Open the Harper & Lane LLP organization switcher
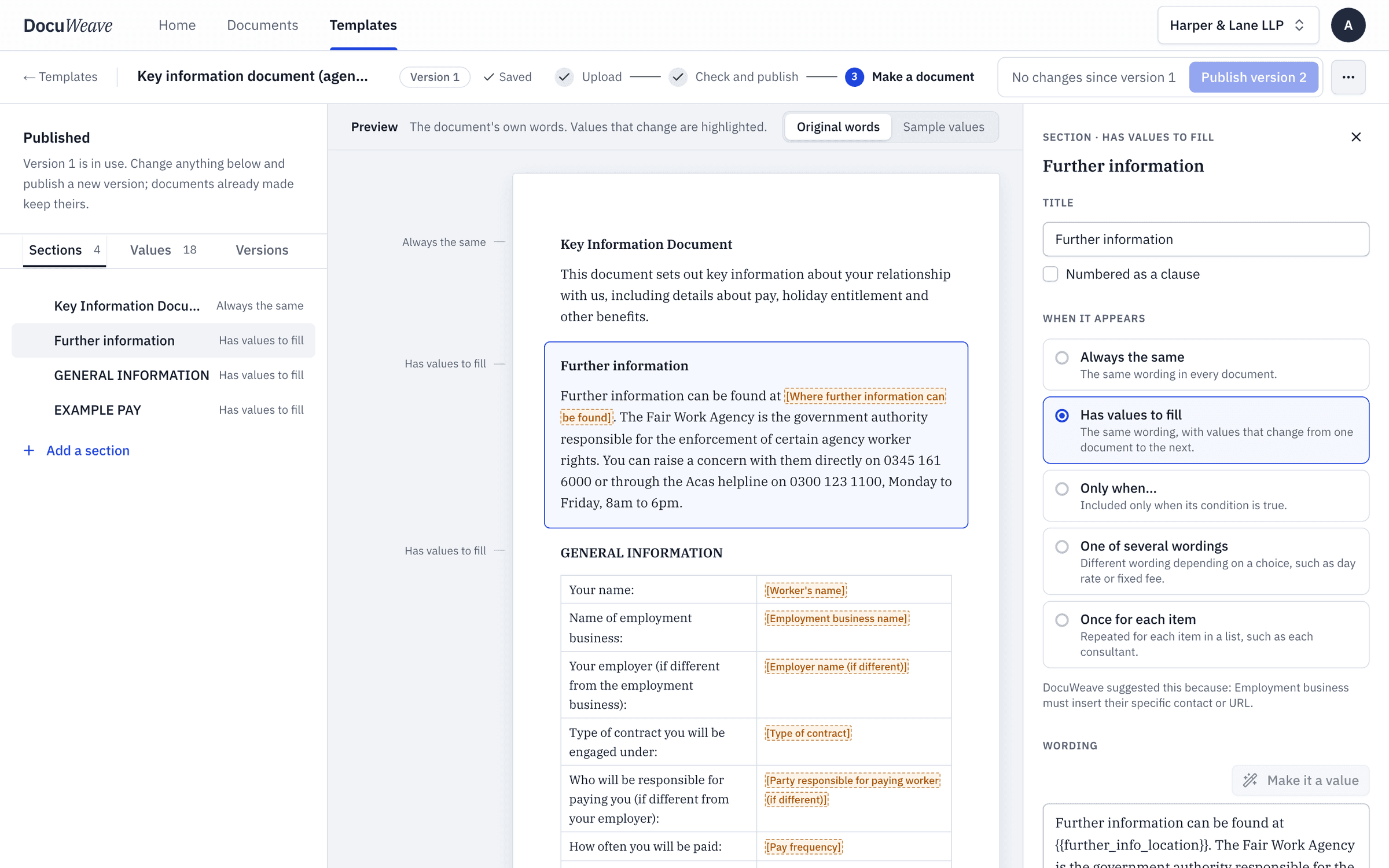Viewport: 1389px width, 868px height. pos(1238,25)
